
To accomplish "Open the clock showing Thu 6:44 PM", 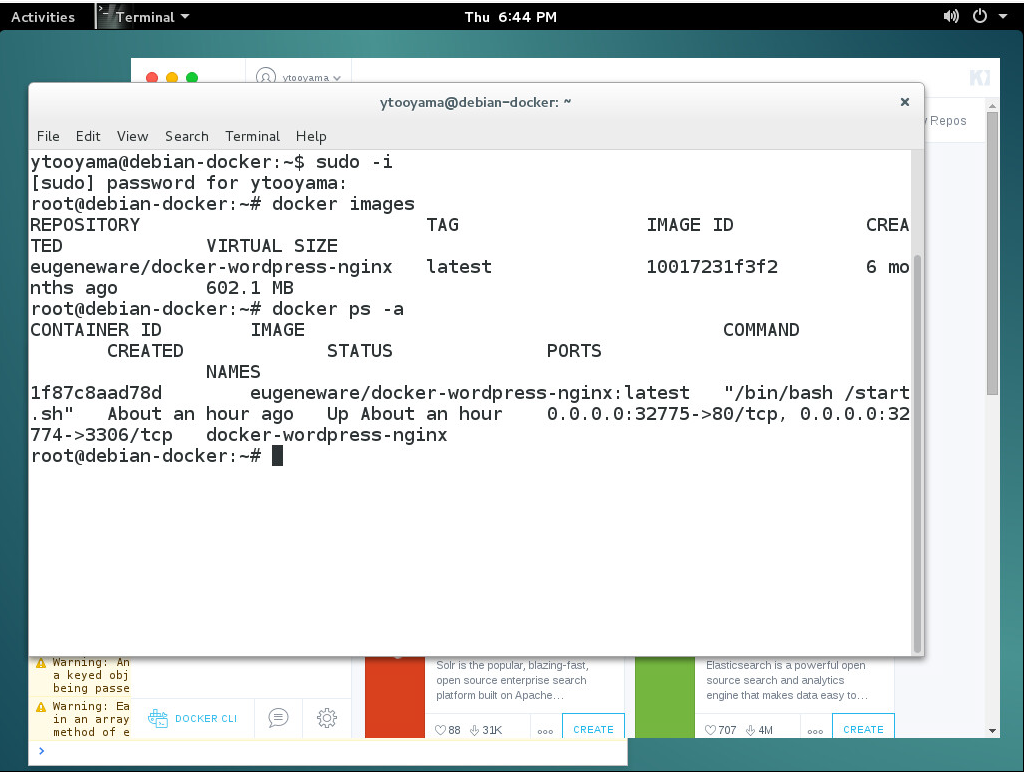I will (x=511, y=17).
